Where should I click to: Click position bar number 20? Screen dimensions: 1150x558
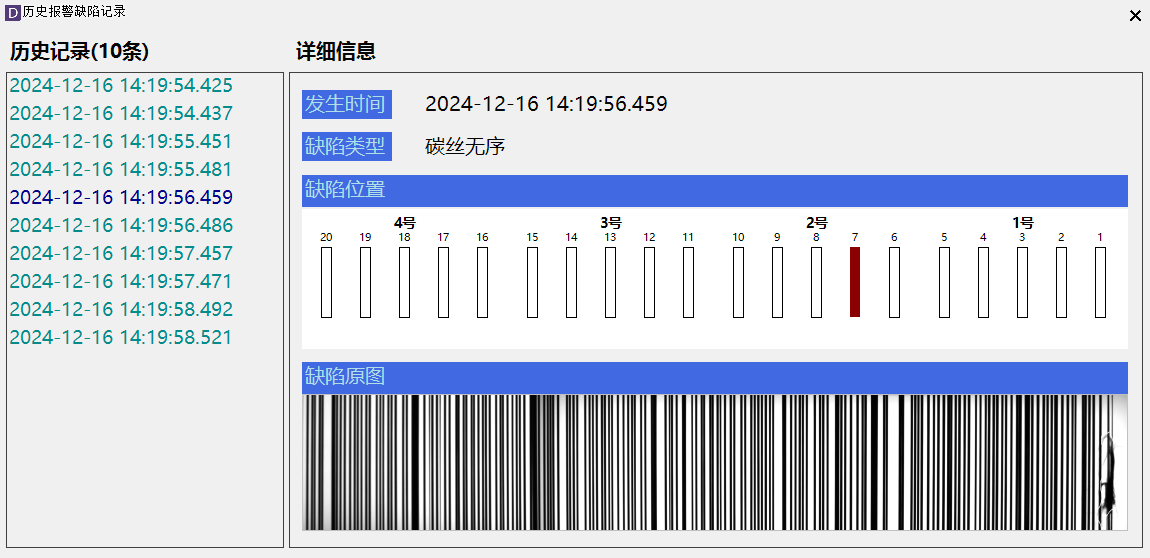pos(326,282)
